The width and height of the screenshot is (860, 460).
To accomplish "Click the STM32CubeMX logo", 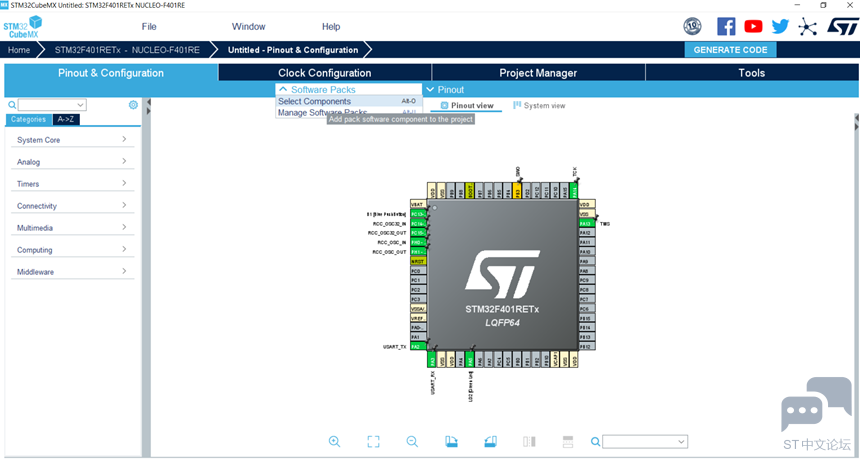I will [x=22, y=27].
